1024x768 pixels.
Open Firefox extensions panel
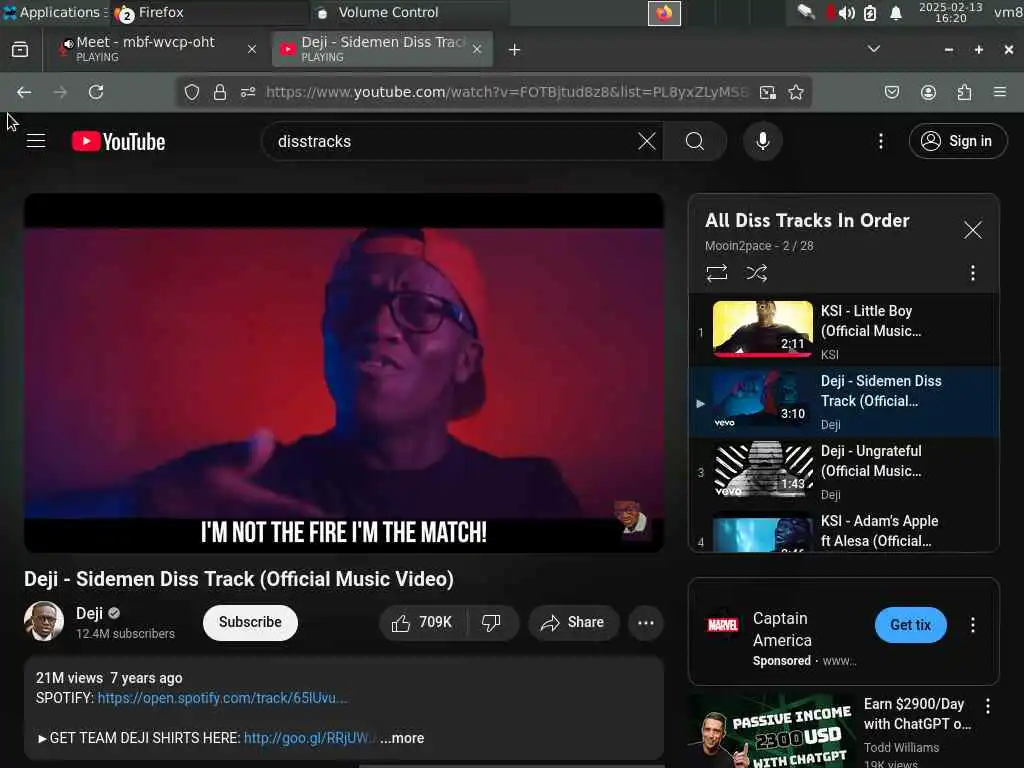[964, 92]
